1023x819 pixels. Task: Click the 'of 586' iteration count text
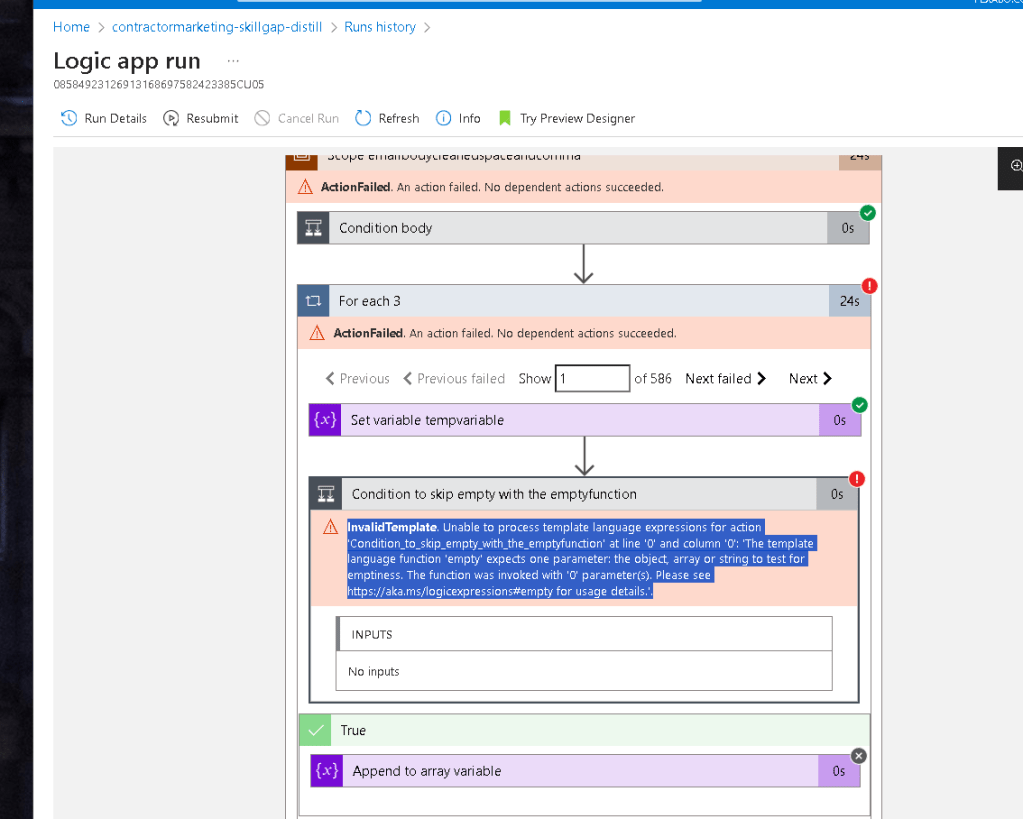pyautogui.click(x=652, y=379)
